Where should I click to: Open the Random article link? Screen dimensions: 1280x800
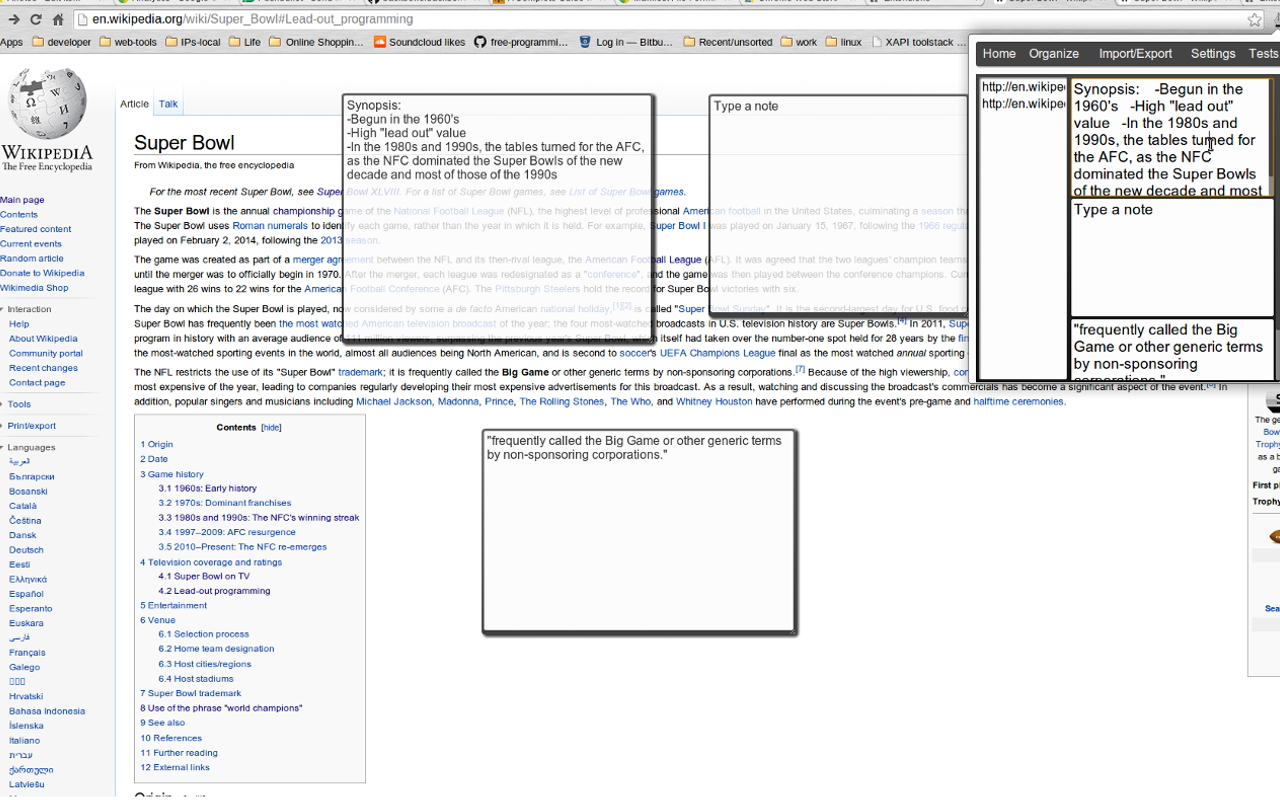click(x=32, y=258)
